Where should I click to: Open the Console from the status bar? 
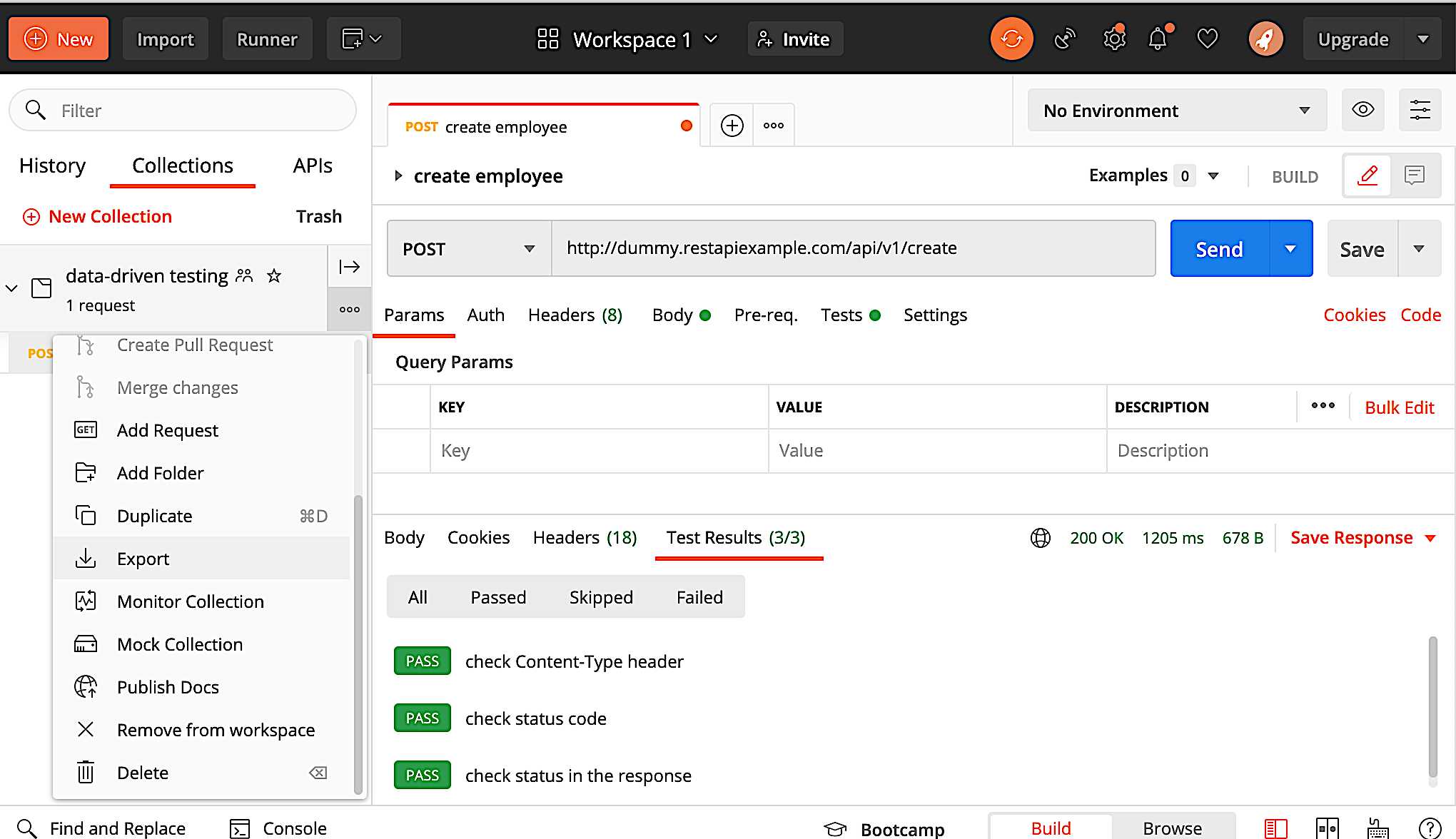click(278, 828)
